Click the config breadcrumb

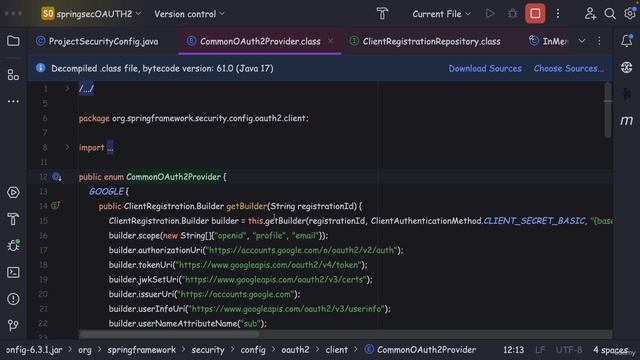click(x=253, y=350)
